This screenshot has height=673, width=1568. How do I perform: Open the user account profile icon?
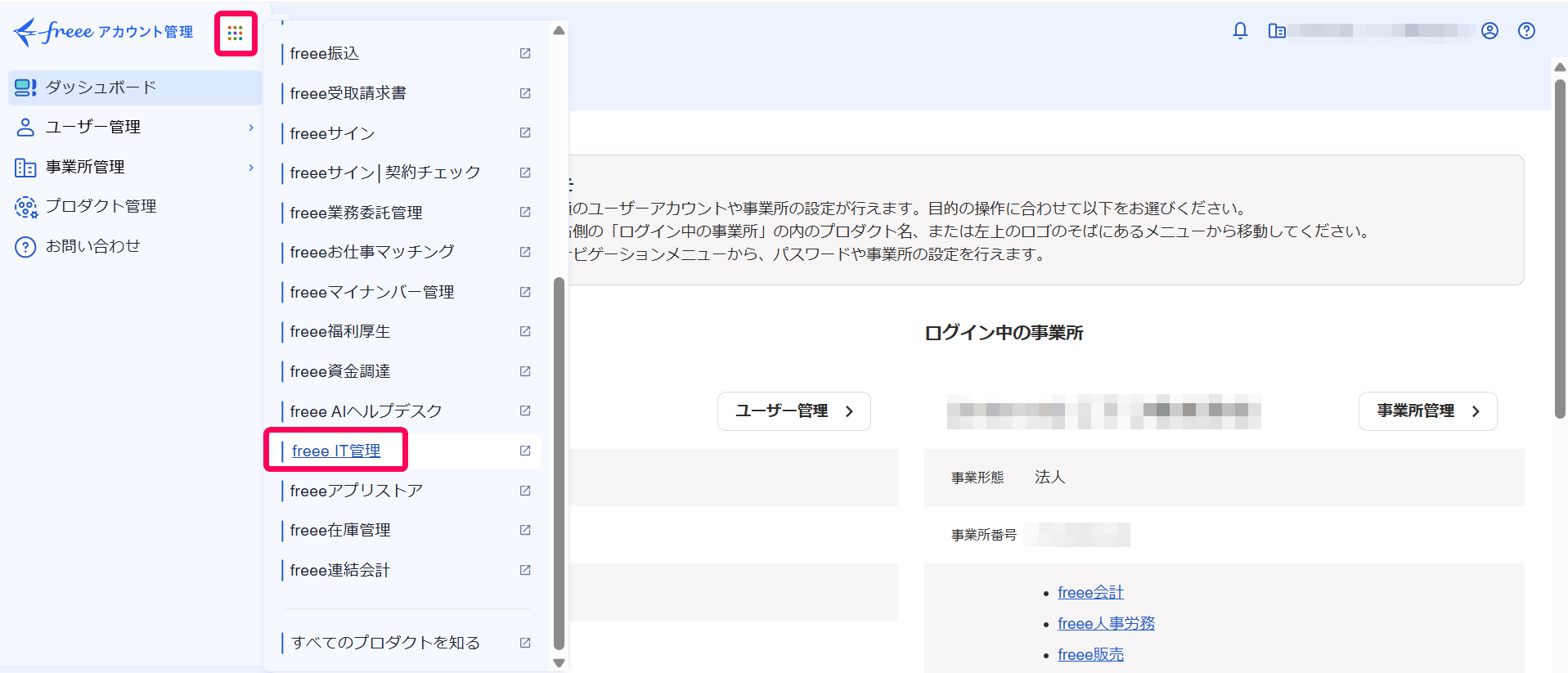tap(1489, 31)
